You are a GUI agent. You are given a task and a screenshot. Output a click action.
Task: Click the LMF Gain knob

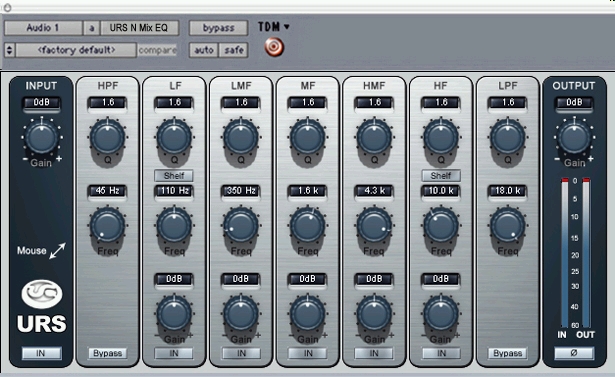pyautogui.click(x=241, y=314)
